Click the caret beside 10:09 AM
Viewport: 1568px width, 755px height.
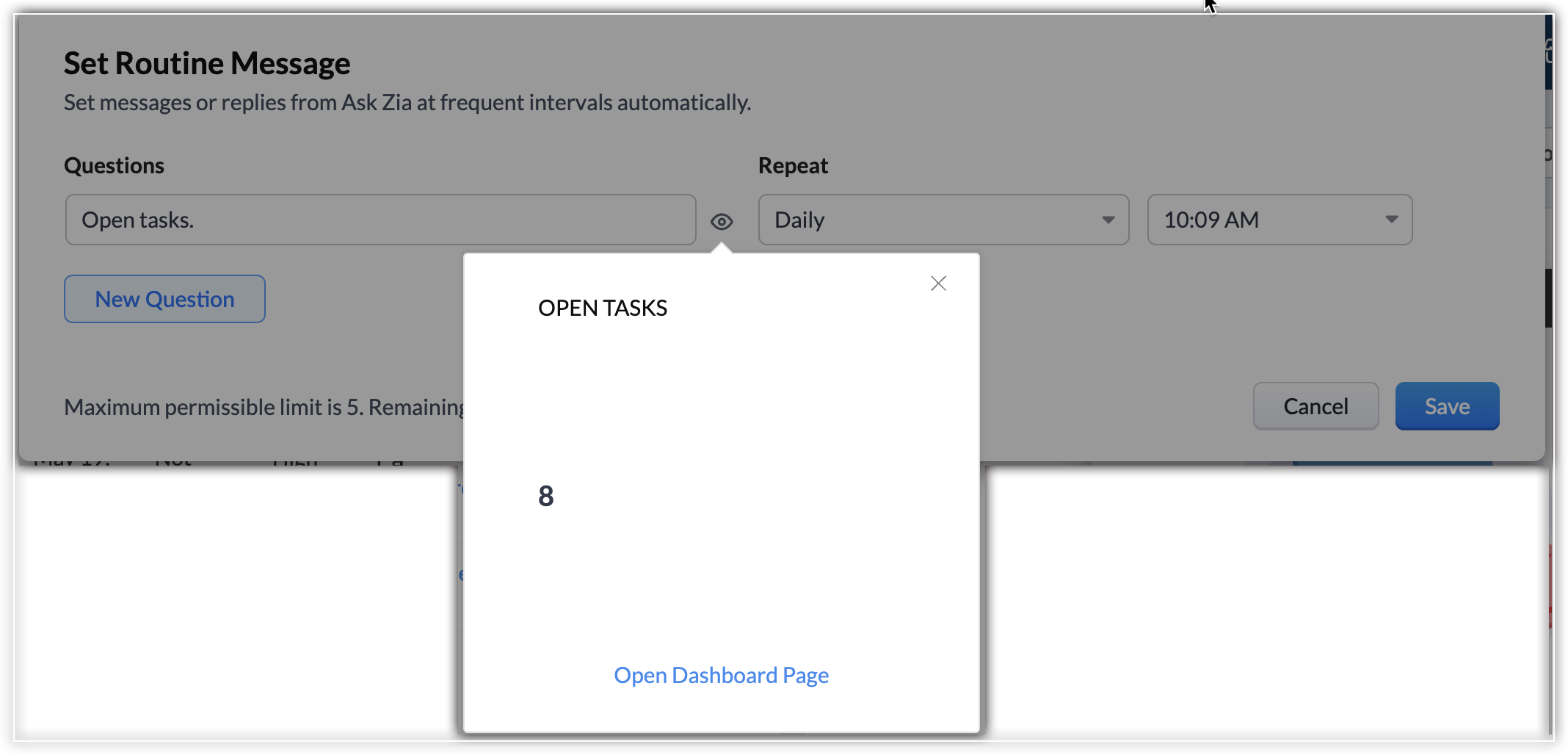pos(1391,220)
